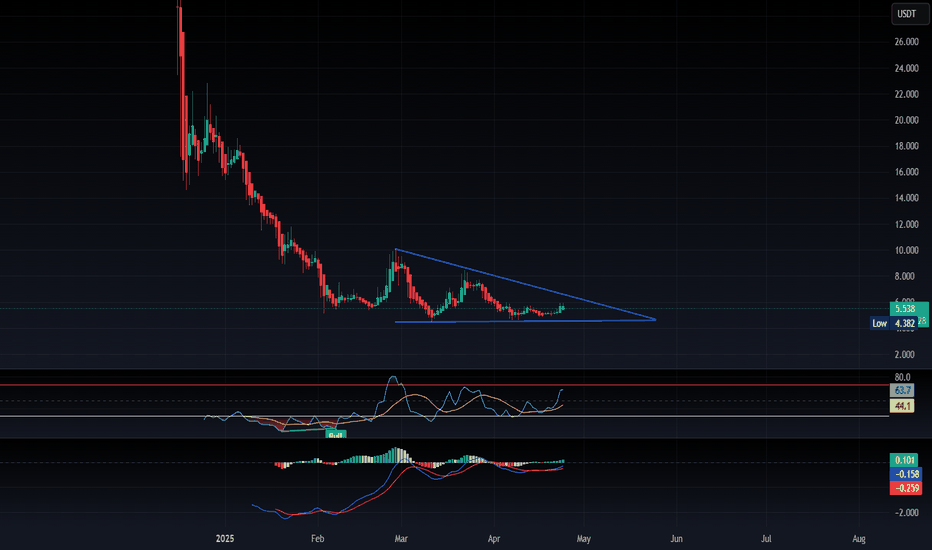Screen dimensions: 932x550
Task: Click the MACD histogram value 0.101
Action: click(x=903, y=460)
